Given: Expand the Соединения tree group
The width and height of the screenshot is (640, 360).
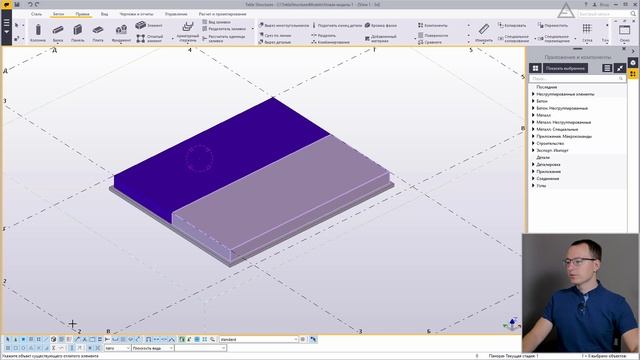Looking at the screenshot, I should 533,178.
